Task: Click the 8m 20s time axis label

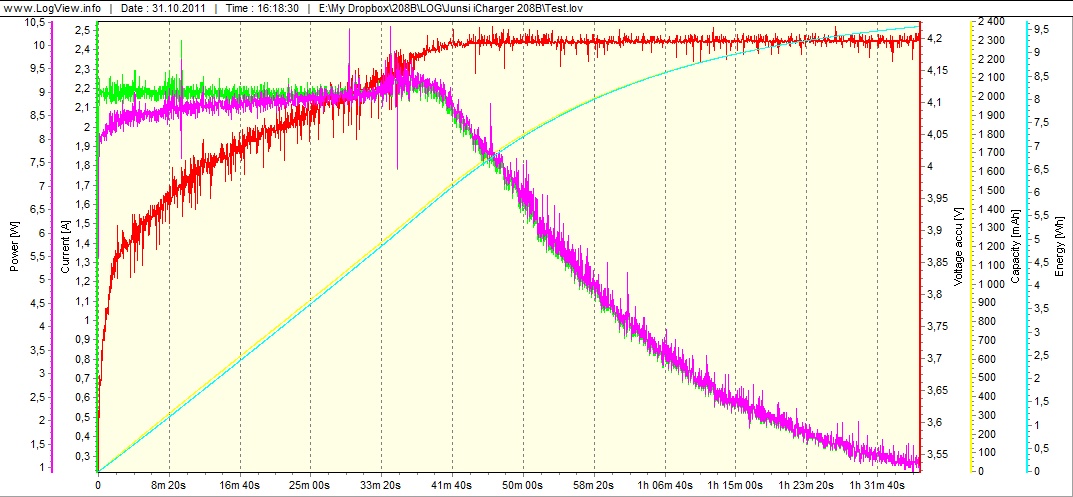Action: click(169, 485)
